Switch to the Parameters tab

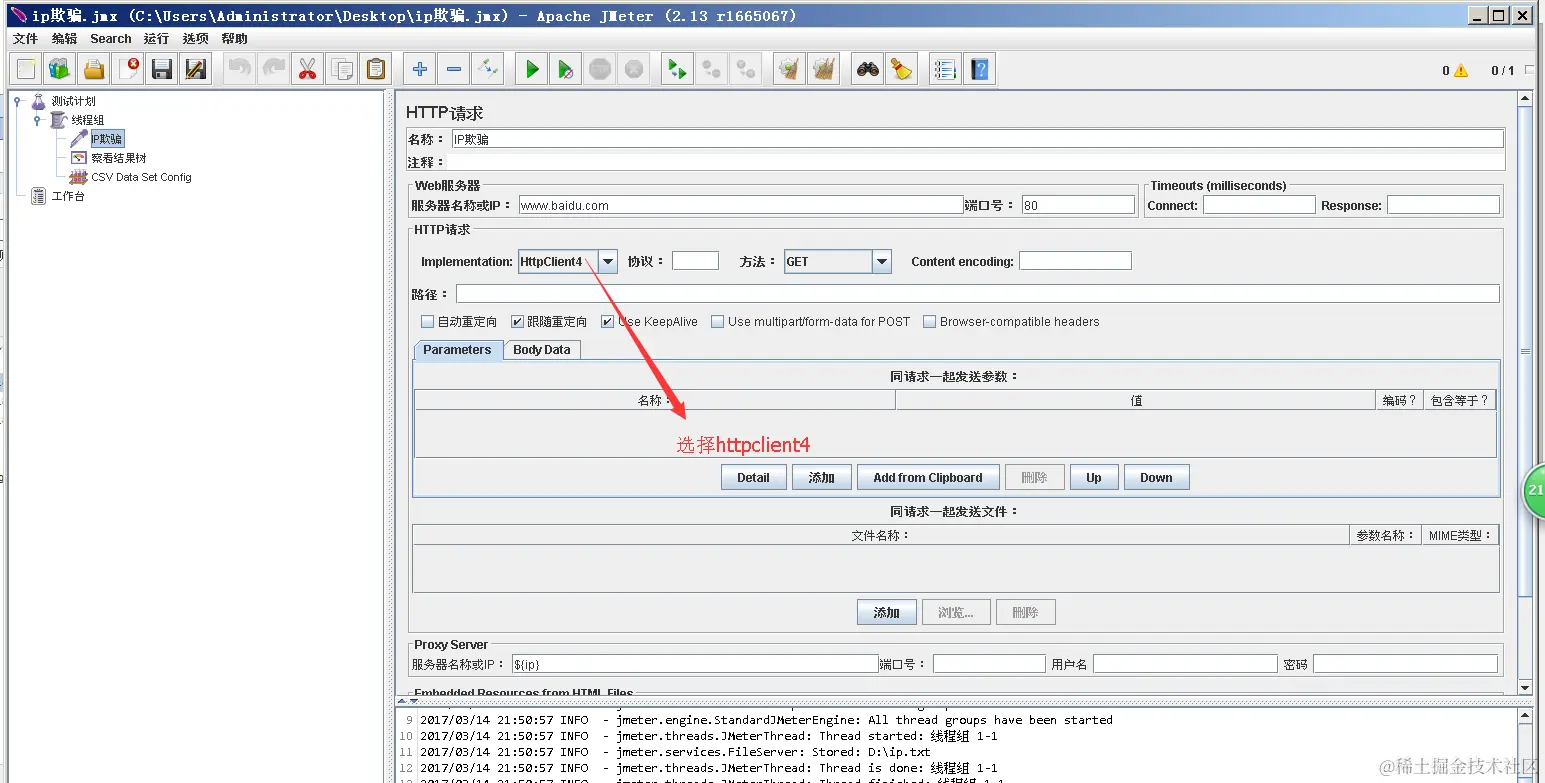[x=457, y=350]
